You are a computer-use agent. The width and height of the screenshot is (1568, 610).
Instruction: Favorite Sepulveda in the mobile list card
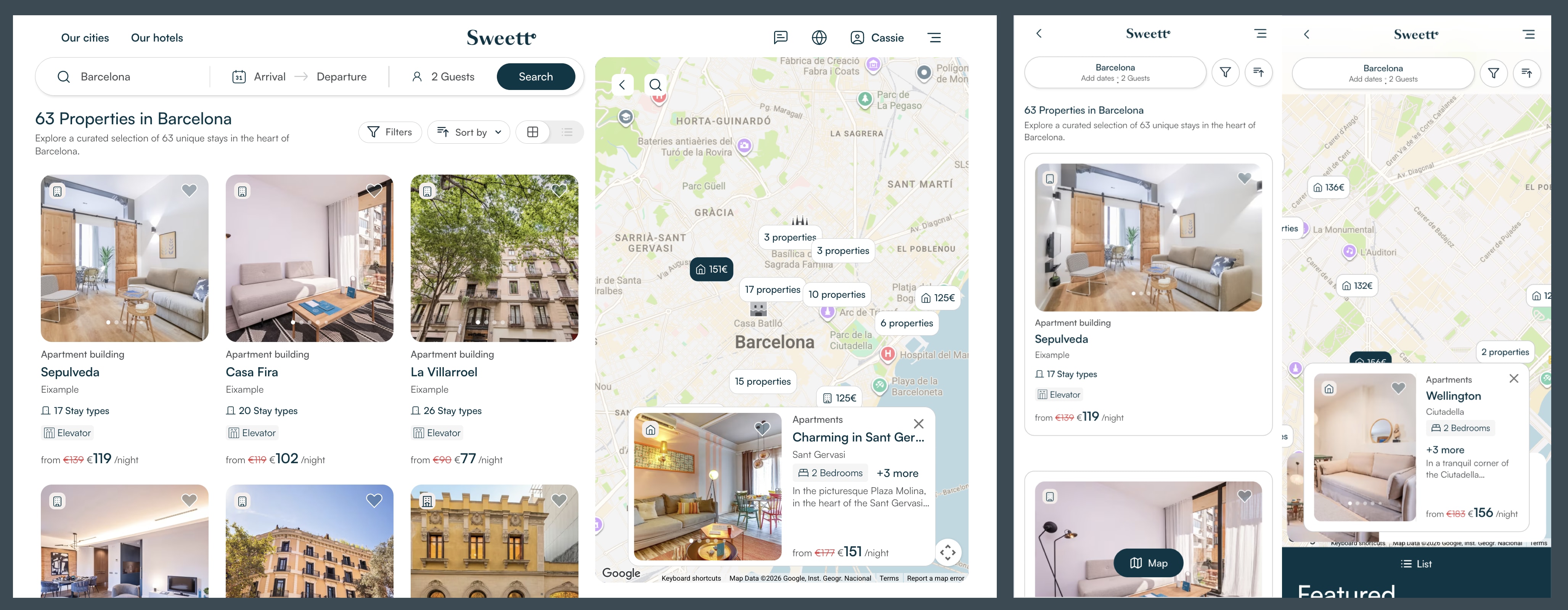point(1244,178)
